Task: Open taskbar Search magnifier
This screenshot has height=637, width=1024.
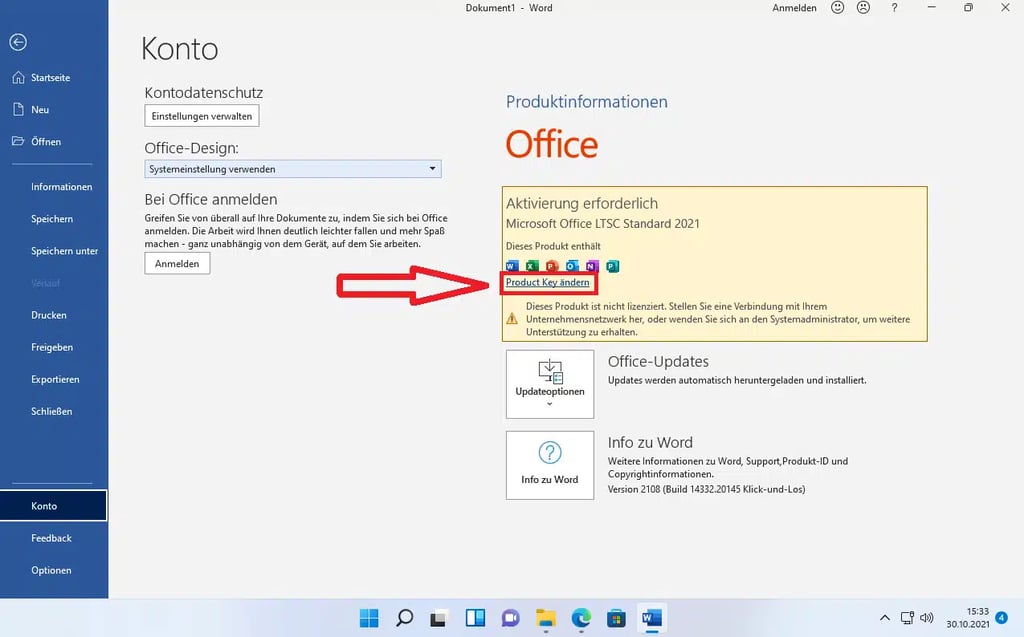Action: pos(404,617)
